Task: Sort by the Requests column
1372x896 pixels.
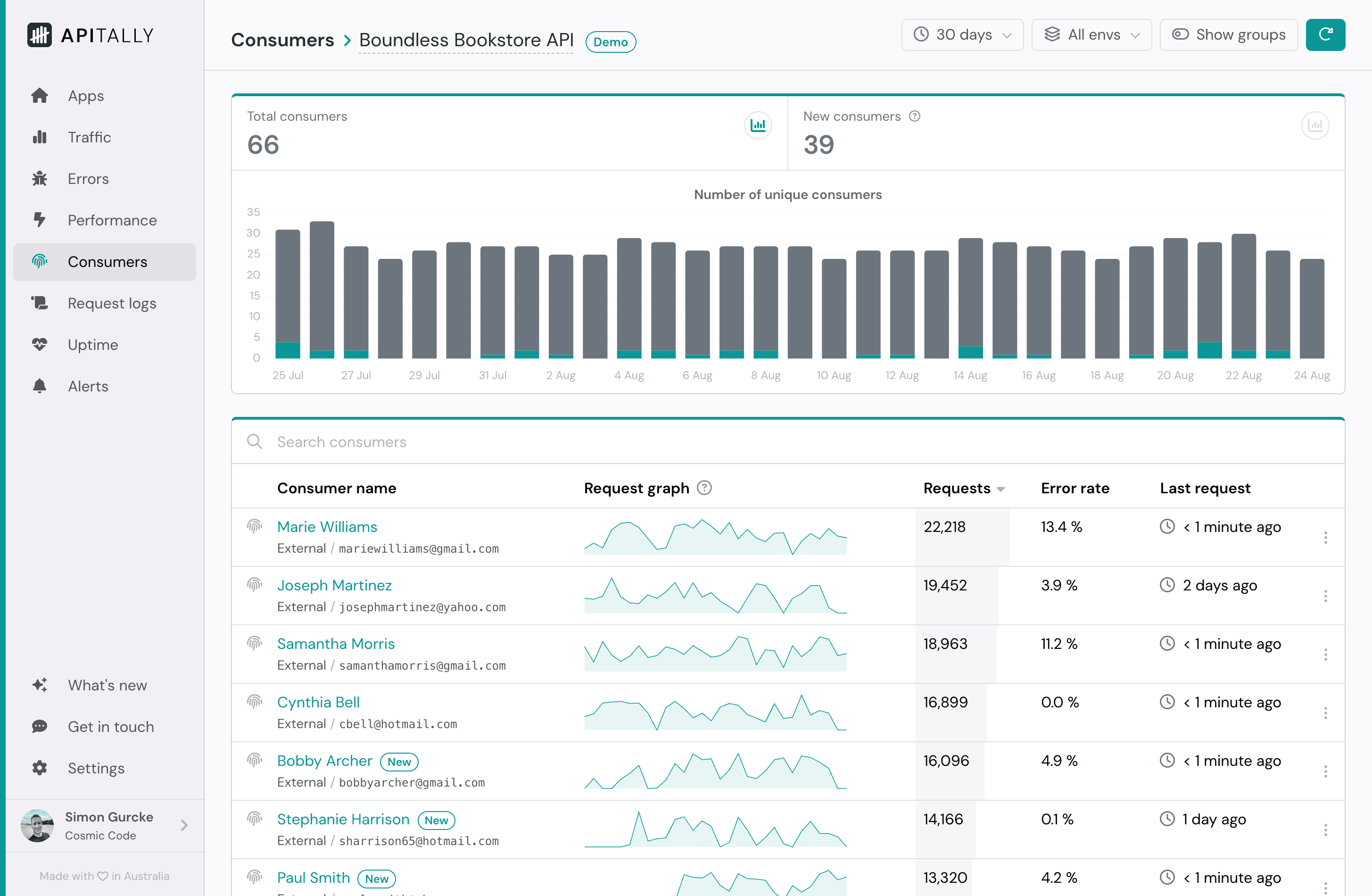Action: [x=964, y=489]
